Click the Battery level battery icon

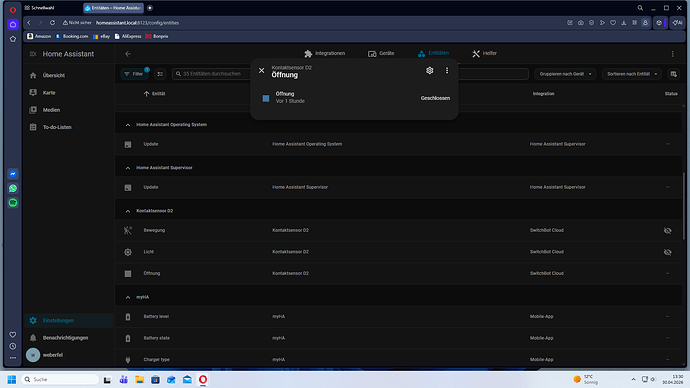pos(128,317)
